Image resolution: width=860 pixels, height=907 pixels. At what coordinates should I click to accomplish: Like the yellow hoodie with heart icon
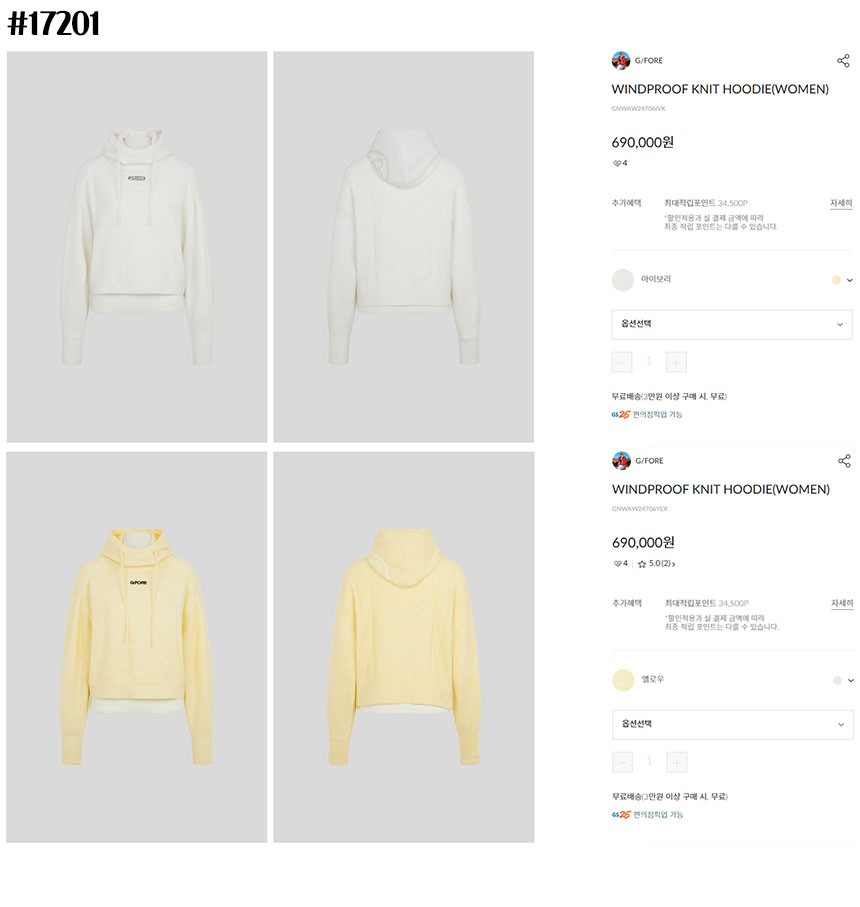617,563
